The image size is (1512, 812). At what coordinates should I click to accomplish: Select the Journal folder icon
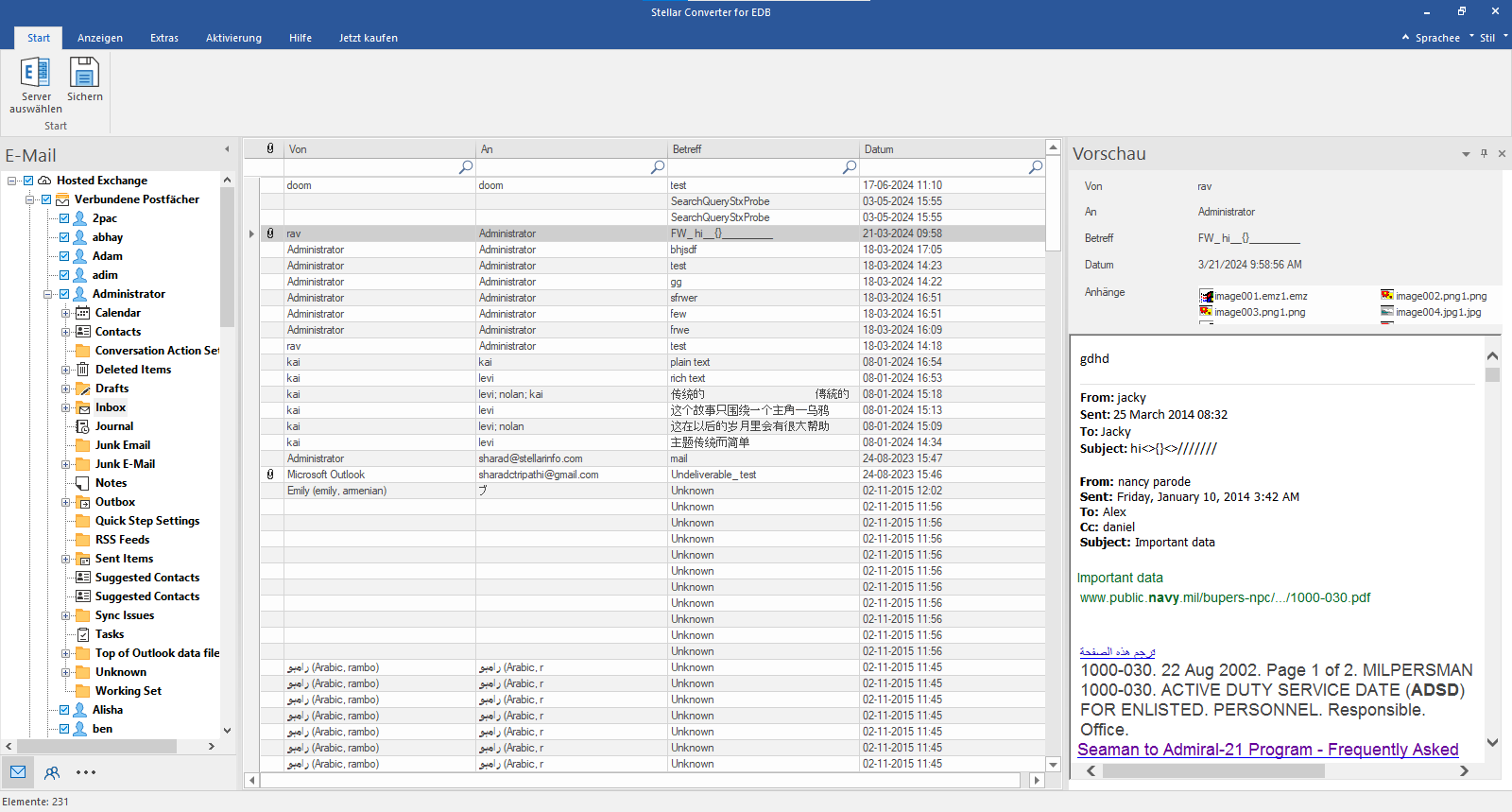pos(83,426)
